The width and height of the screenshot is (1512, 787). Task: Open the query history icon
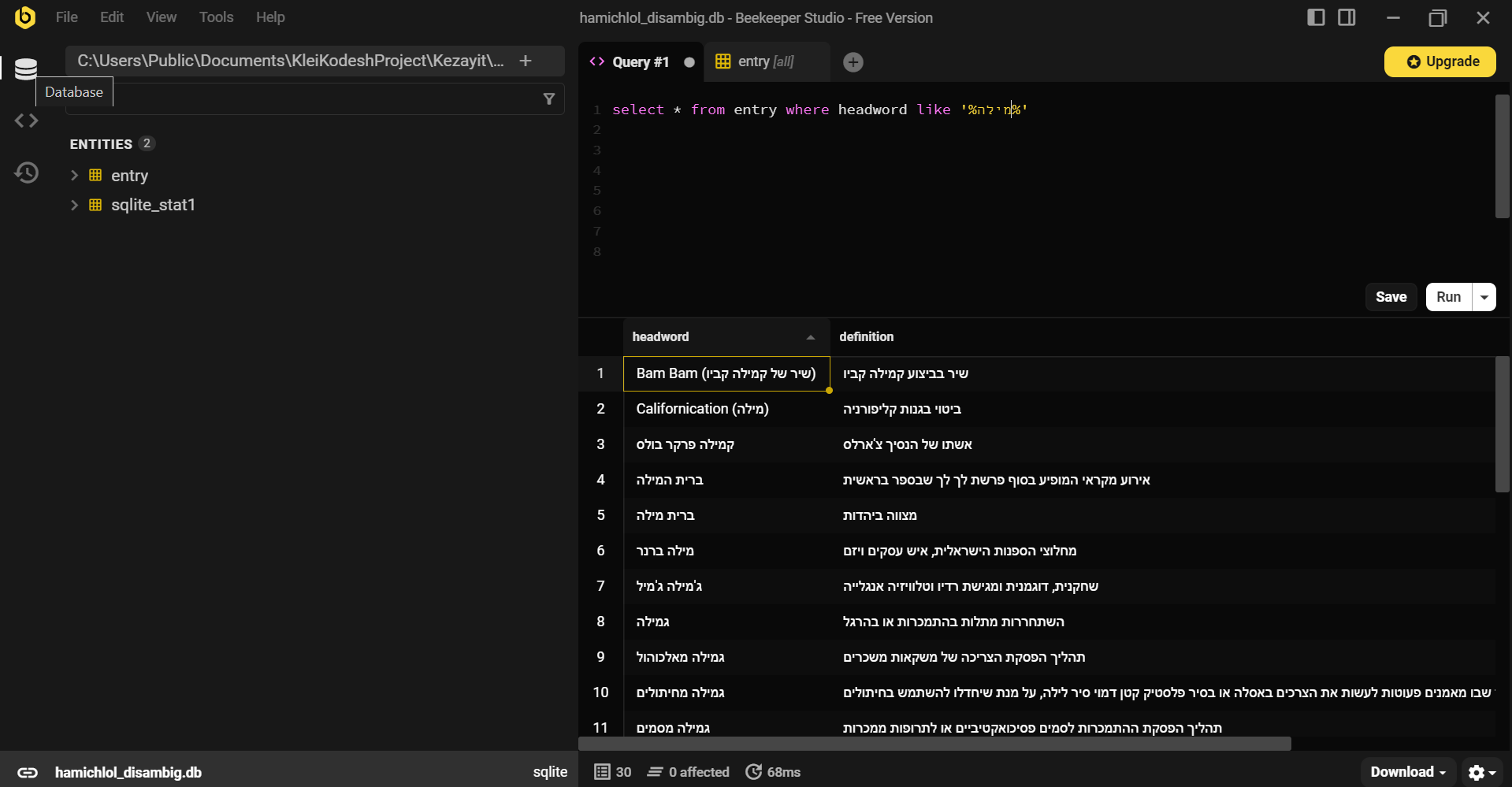[26, 173]
